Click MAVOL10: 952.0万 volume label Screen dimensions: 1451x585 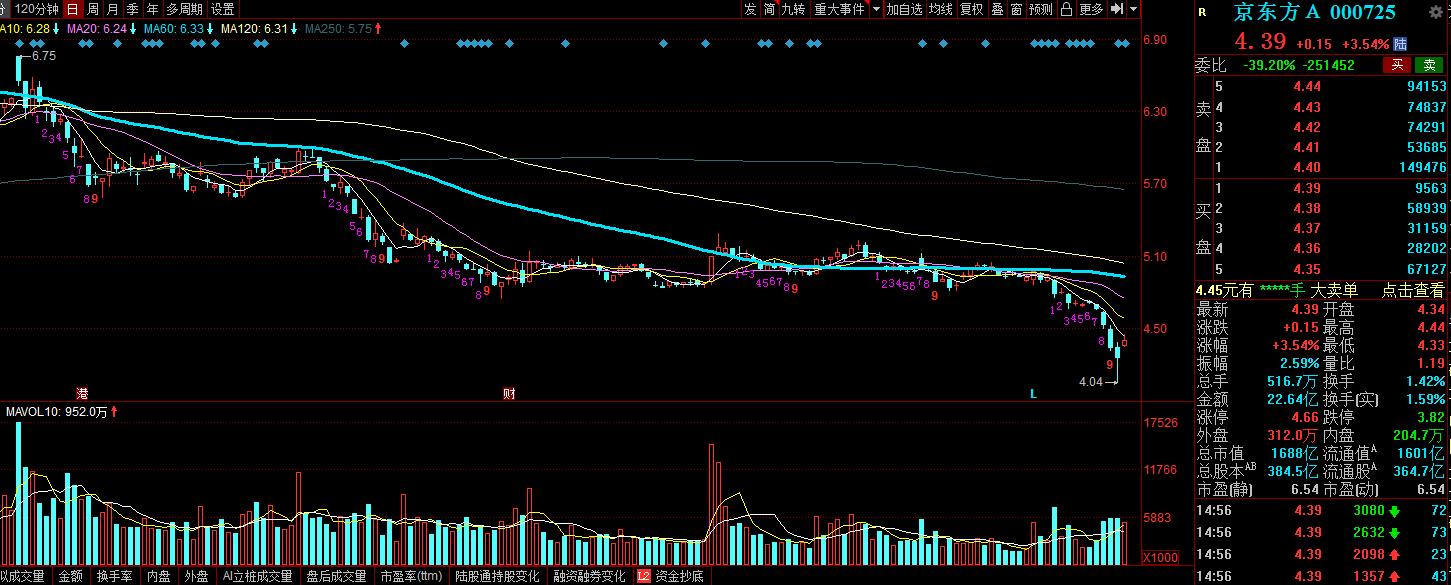coord(57,411)
